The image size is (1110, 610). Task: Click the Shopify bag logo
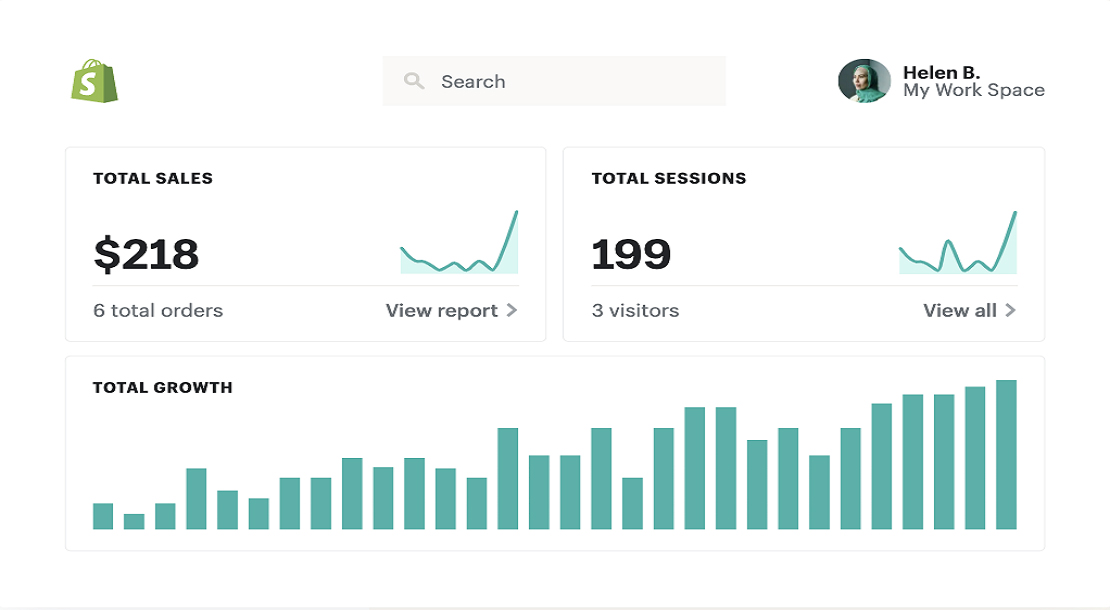point(94,81)
